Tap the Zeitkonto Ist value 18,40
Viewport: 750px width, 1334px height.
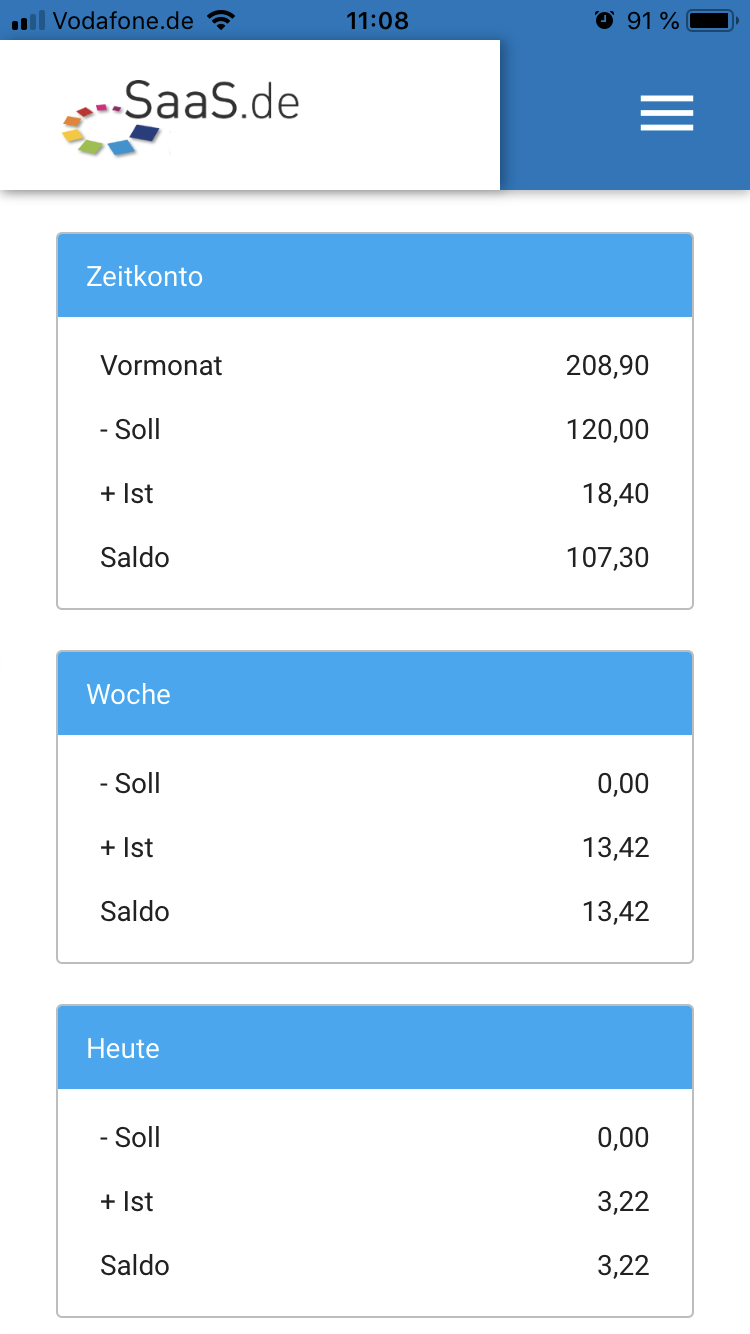point(616,493)
